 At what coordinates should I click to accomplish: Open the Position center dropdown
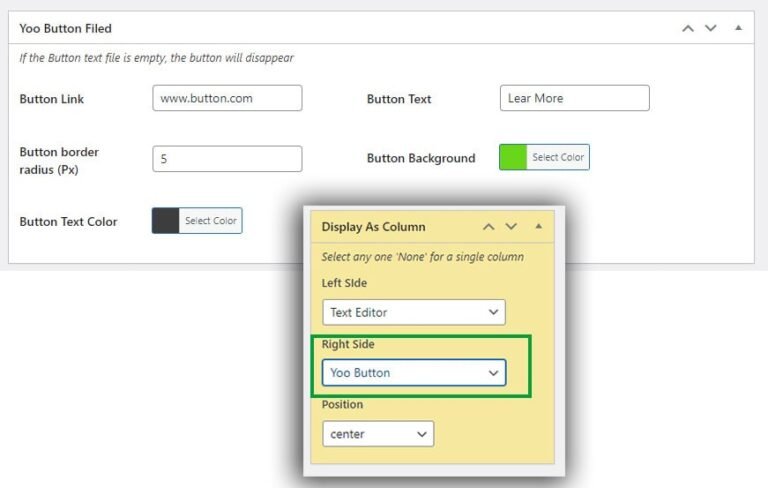pos(378,434)
